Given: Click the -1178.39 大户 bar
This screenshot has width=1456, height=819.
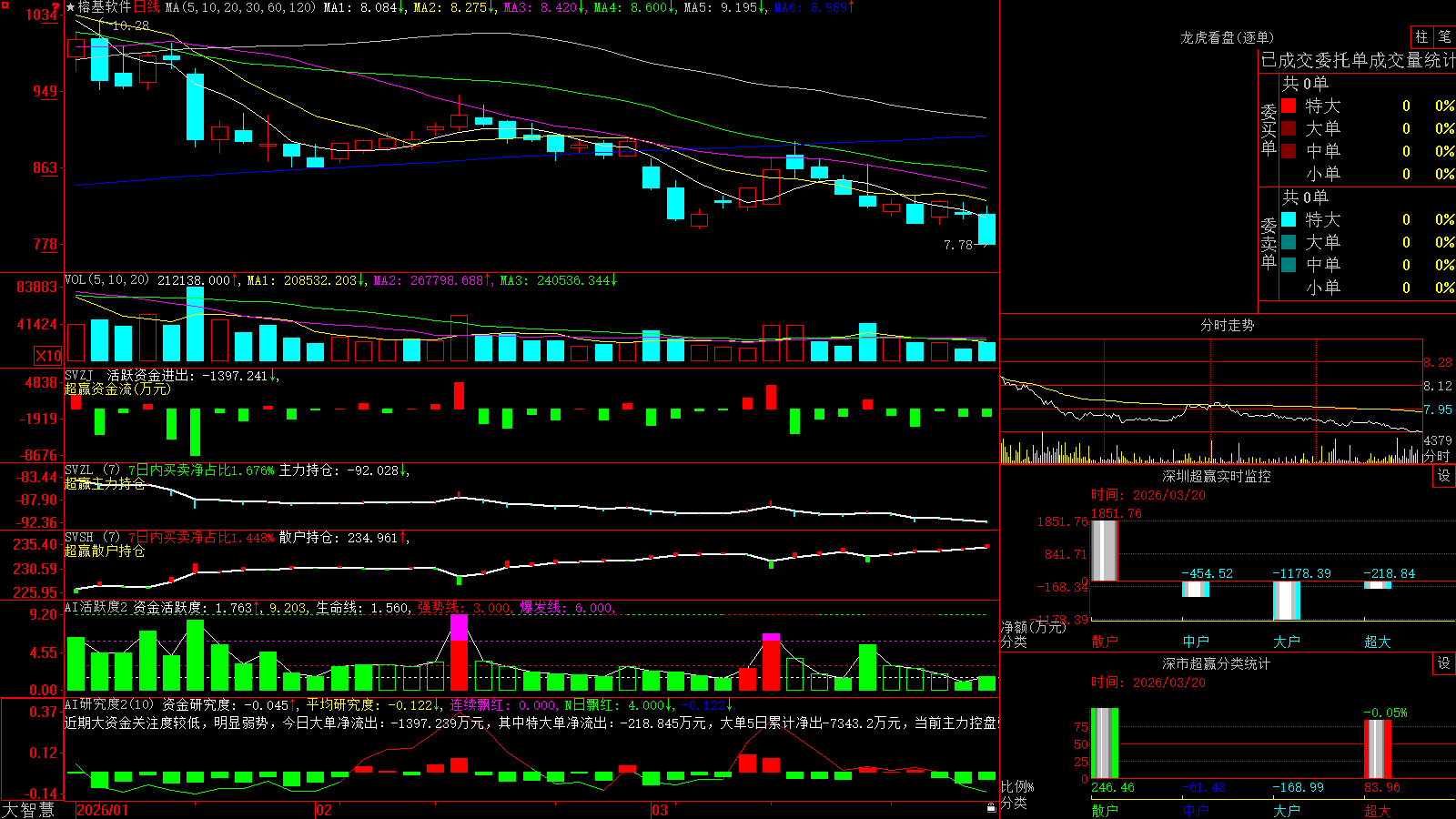Looking at the screenshot, I should coord(1287,601).
